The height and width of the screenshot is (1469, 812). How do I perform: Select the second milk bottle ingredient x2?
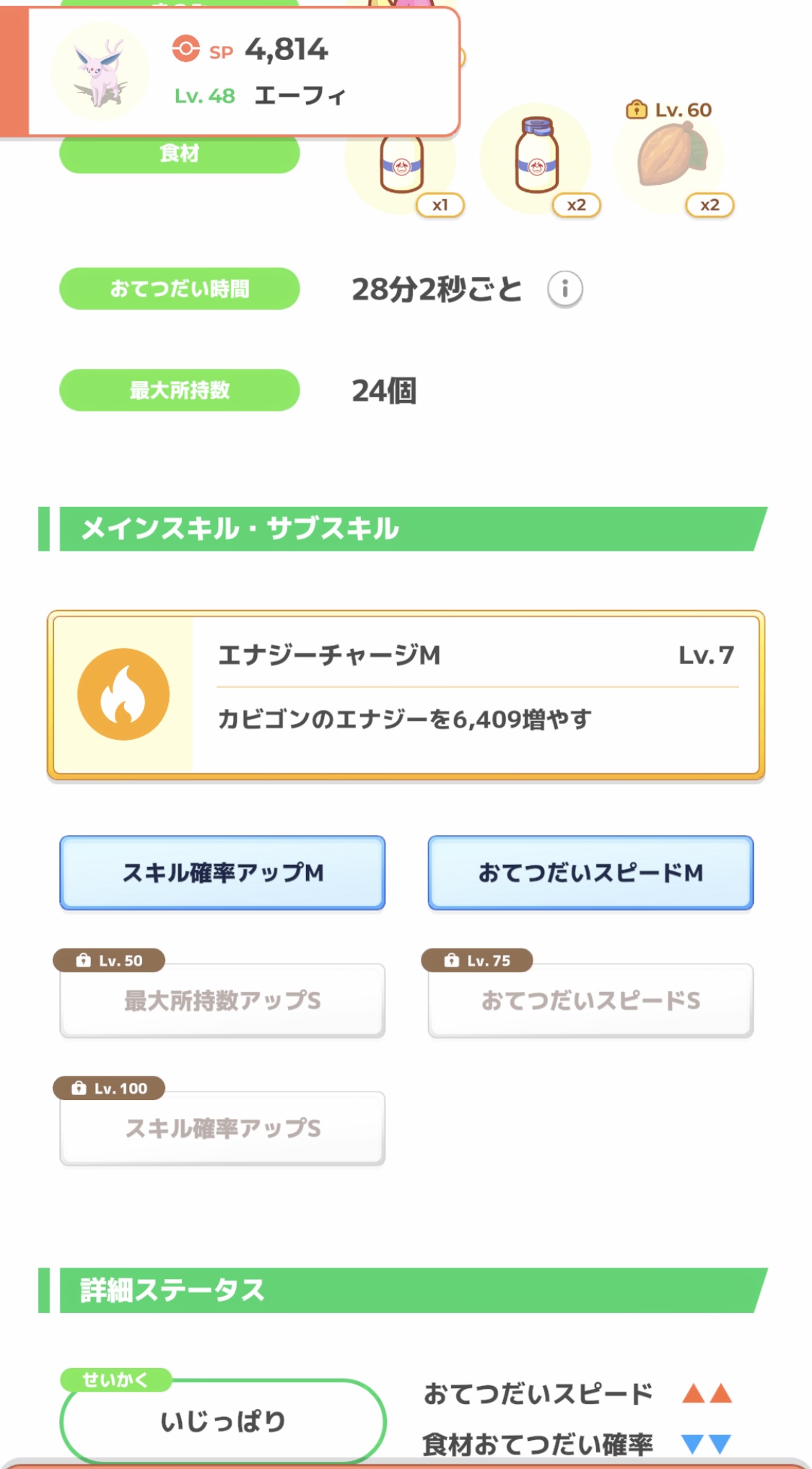[536, 157]
